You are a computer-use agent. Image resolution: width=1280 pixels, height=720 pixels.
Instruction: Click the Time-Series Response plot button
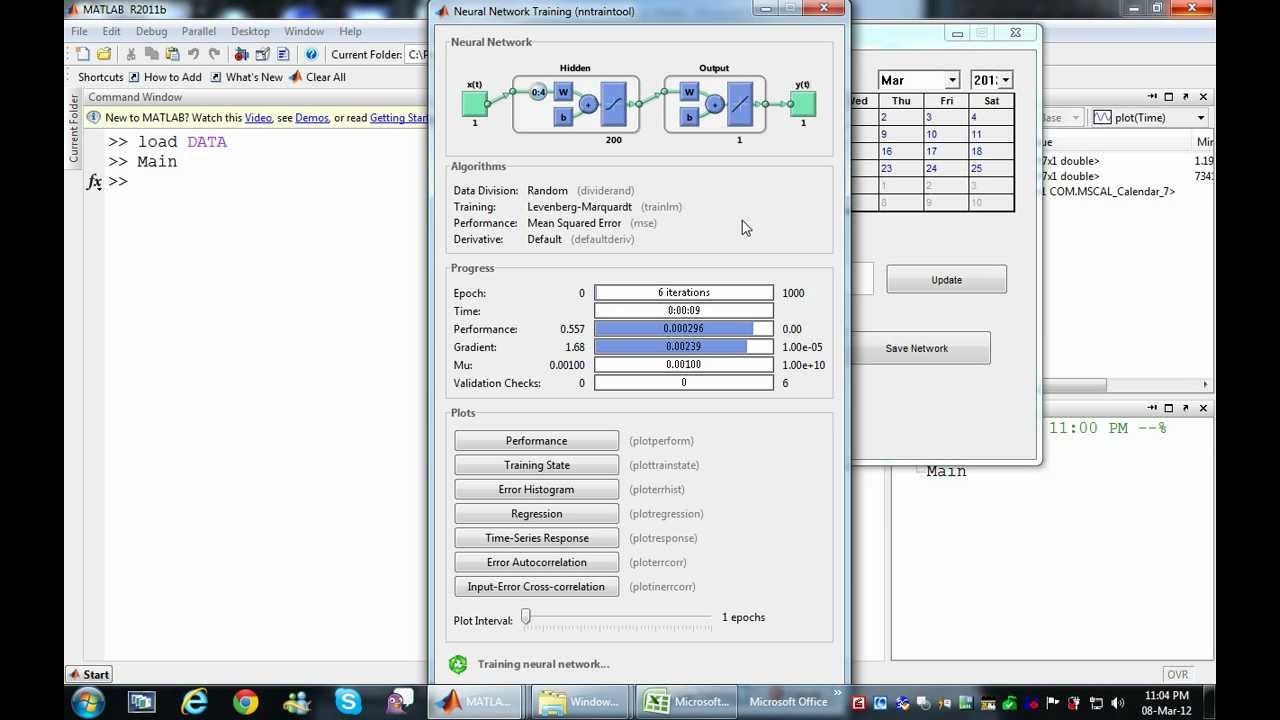[x=536, y=538]
